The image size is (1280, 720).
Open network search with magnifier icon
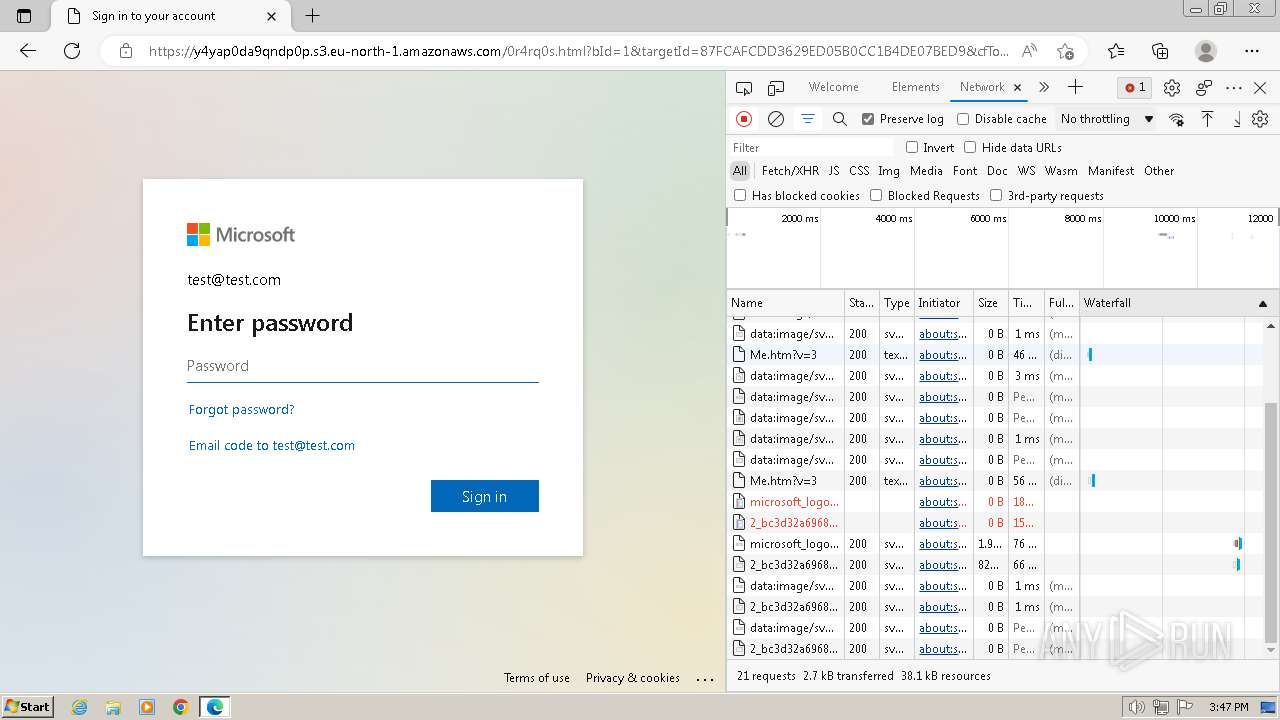click(840, 119)
